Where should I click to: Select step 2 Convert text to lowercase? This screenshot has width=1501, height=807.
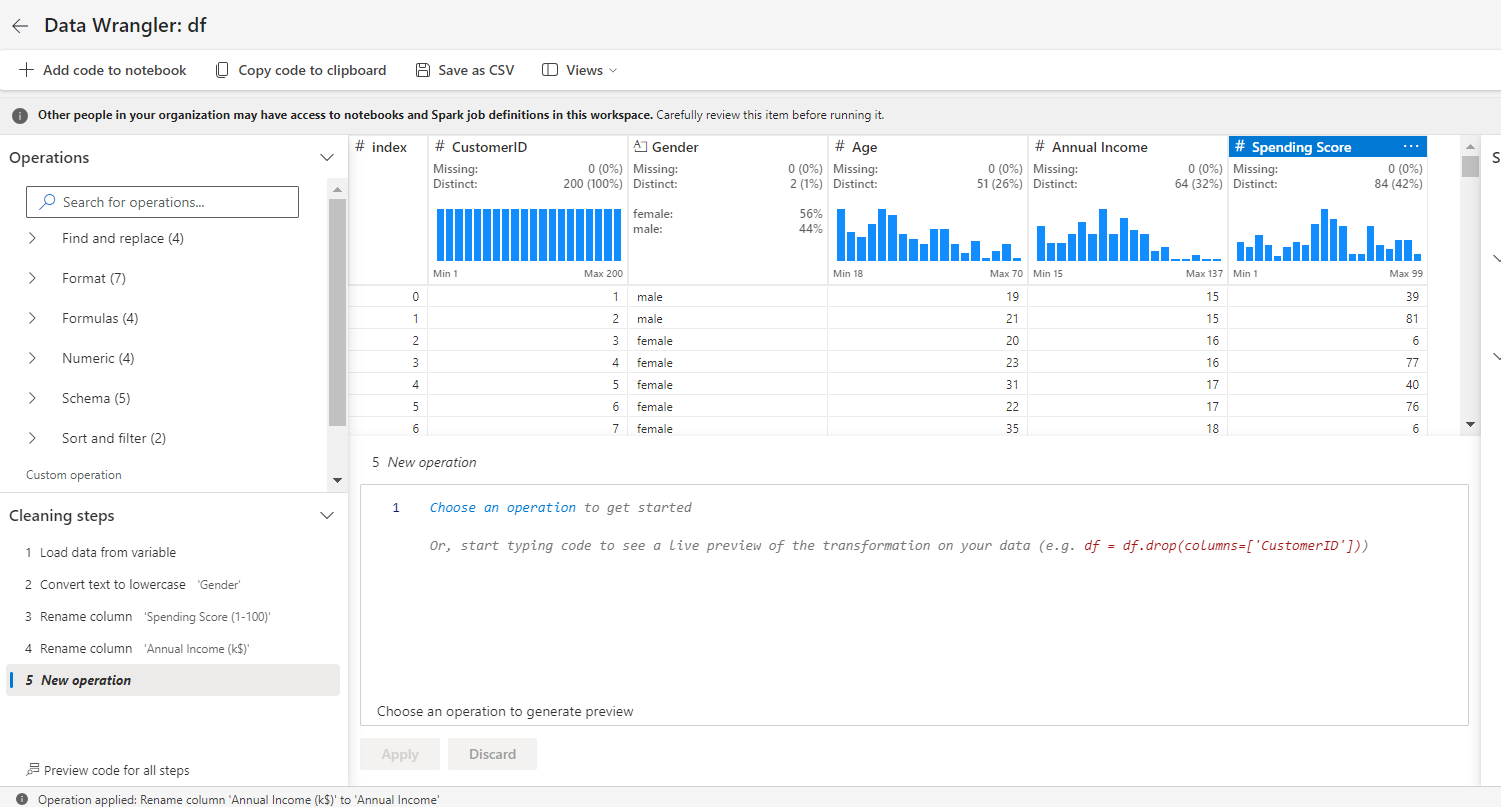[x=172, y=584]
